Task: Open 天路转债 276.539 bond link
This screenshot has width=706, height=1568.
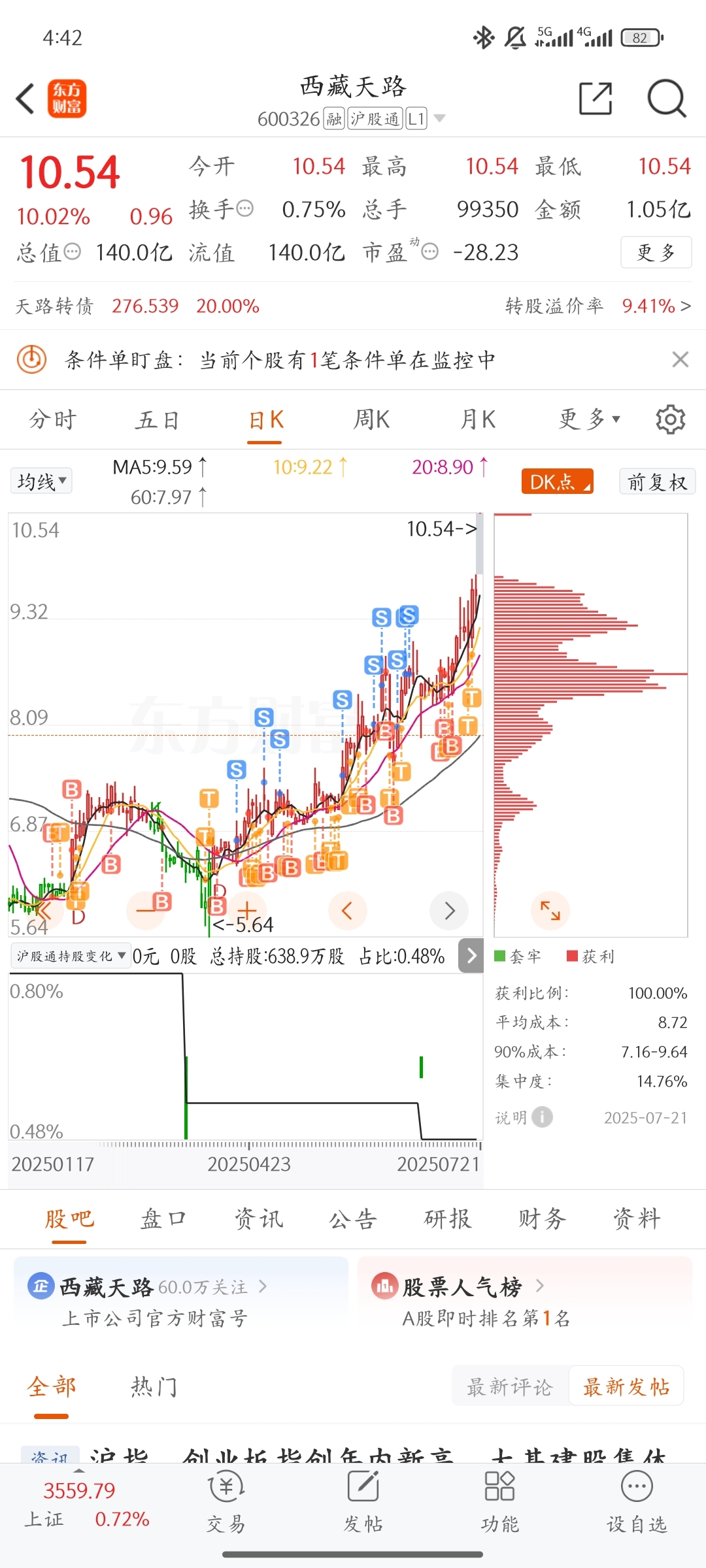Action: click(137, 306)
